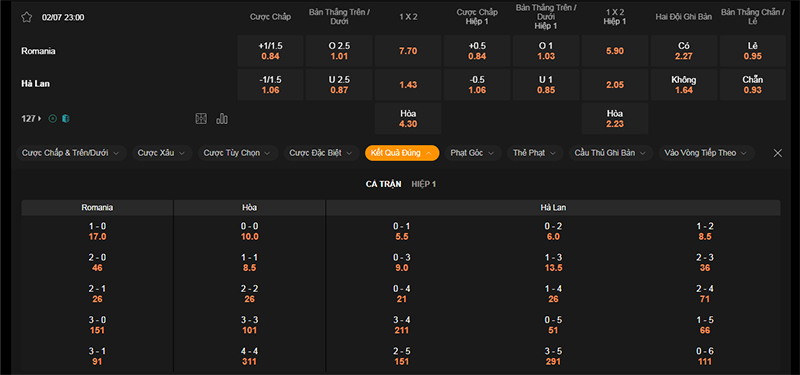Switch to the HIỆP 1 tab
The width and height of the screenshot is (800, 375).
pos(423,184)
